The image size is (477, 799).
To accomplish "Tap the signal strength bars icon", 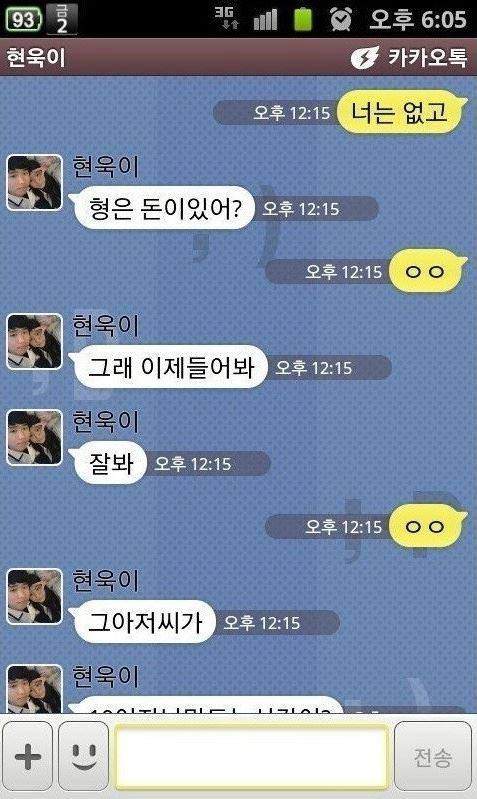I will (266, 20).
